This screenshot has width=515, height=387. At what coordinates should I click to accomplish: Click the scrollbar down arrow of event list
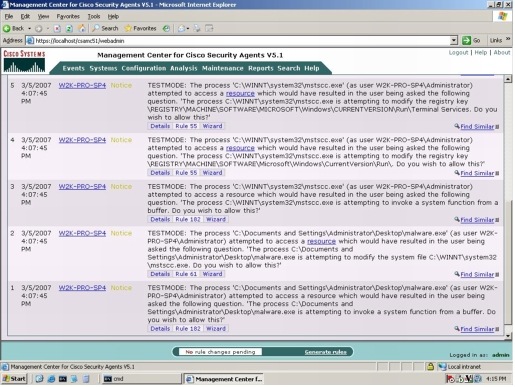[x=508, y=336]
